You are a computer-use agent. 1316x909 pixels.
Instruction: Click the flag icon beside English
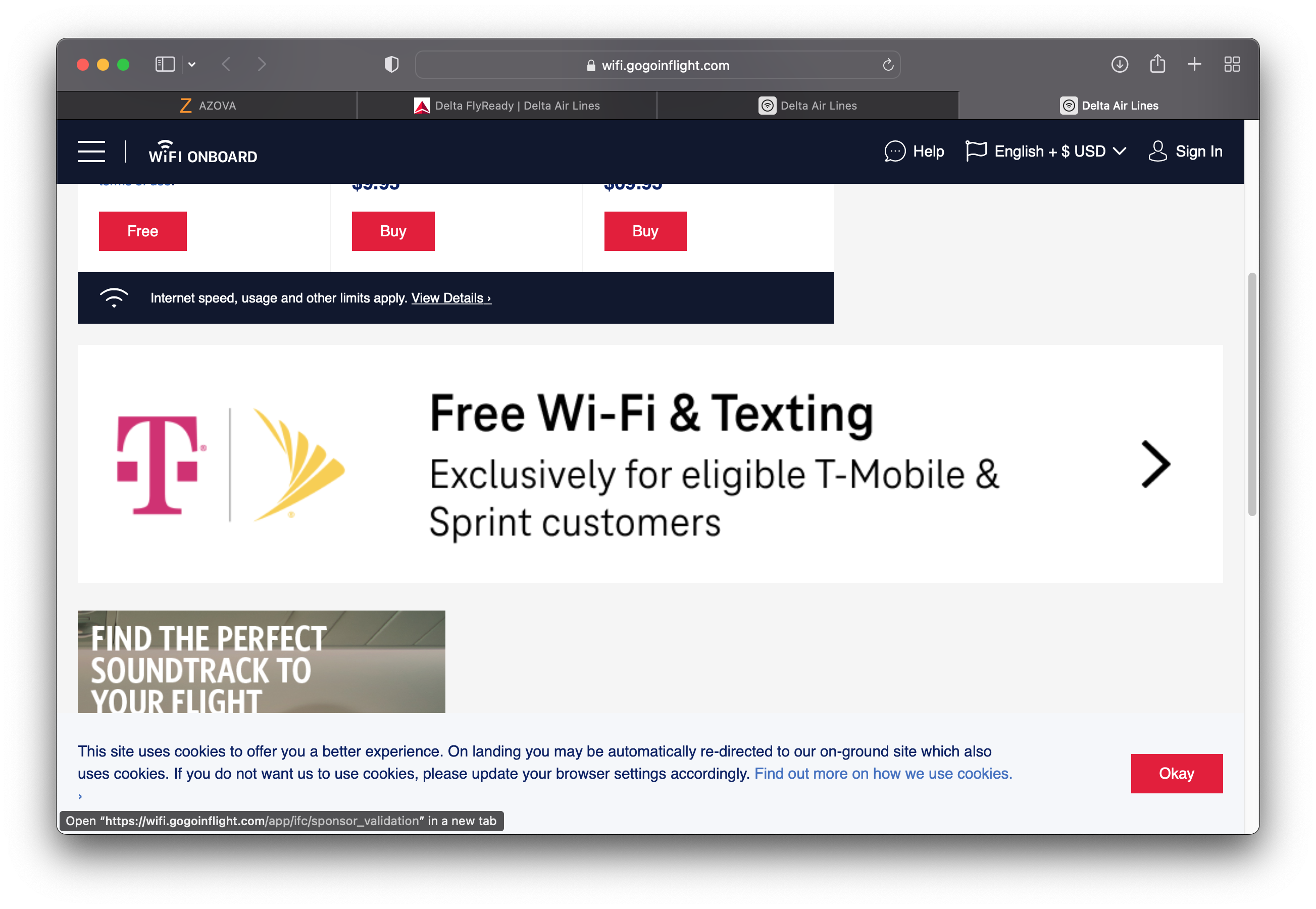976,151
